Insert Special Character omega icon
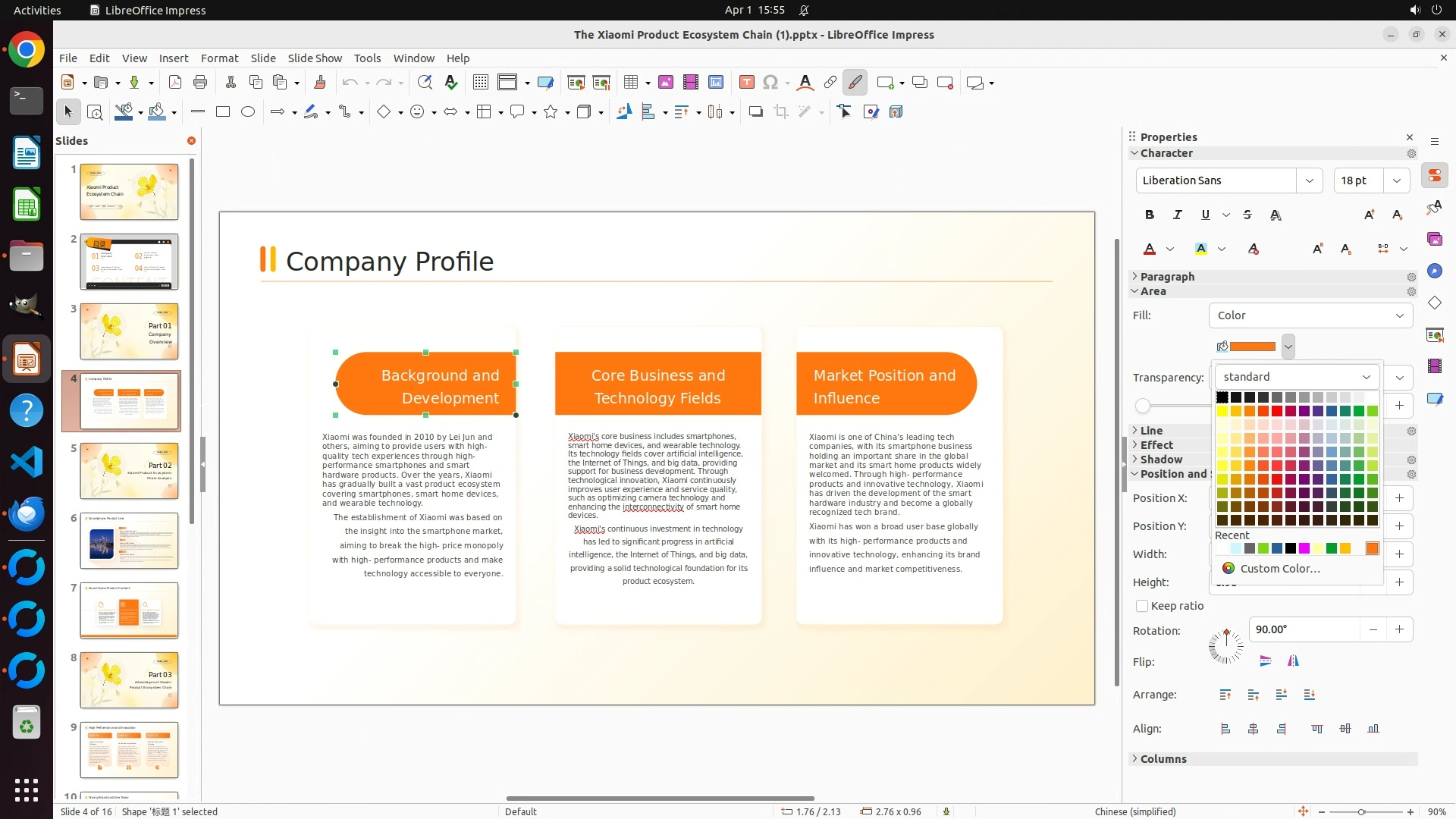This screenshot has width=1456, height=819. [x=770, y=83]
